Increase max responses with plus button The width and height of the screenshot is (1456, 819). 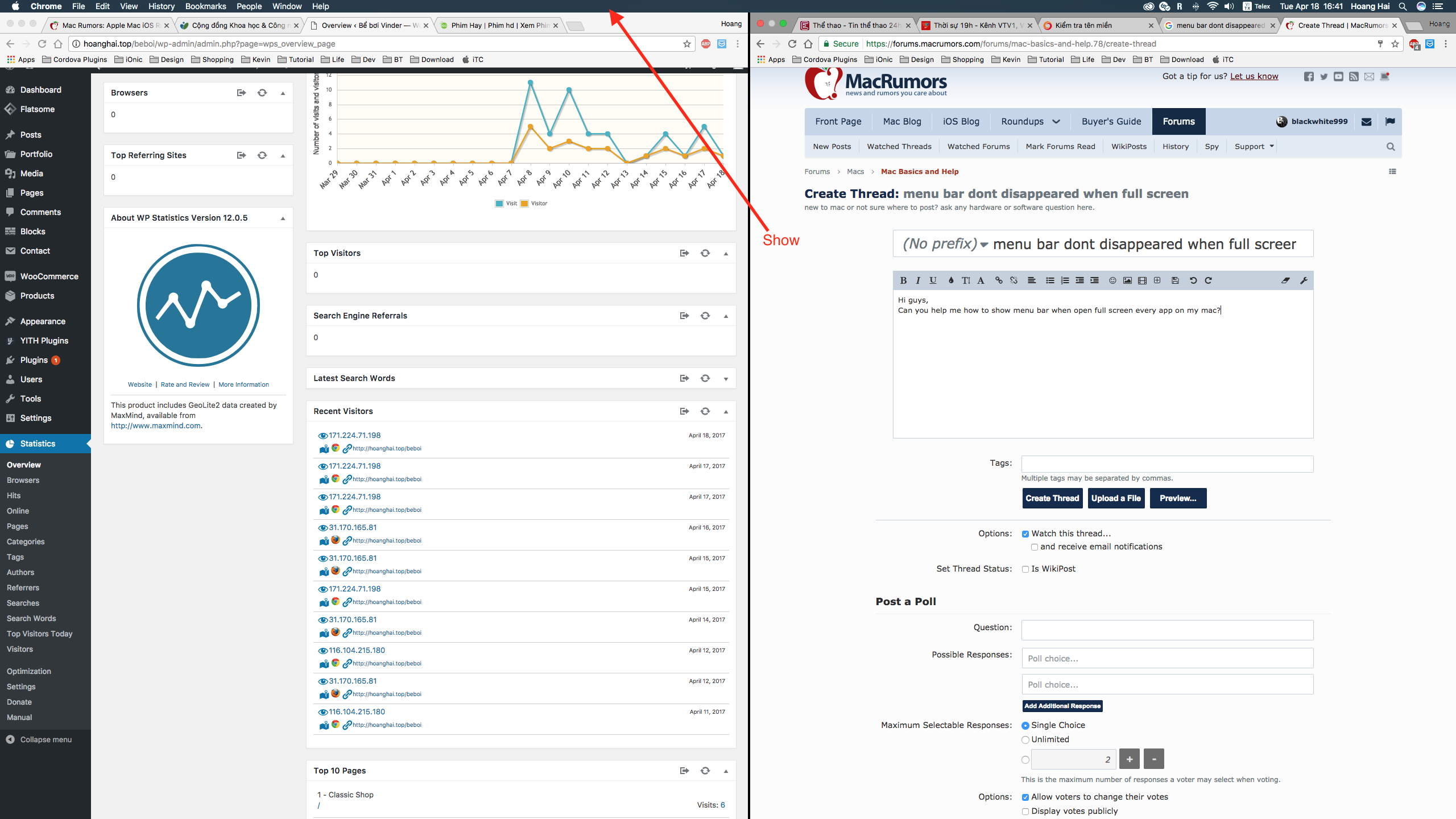[x=1129, y=759]
